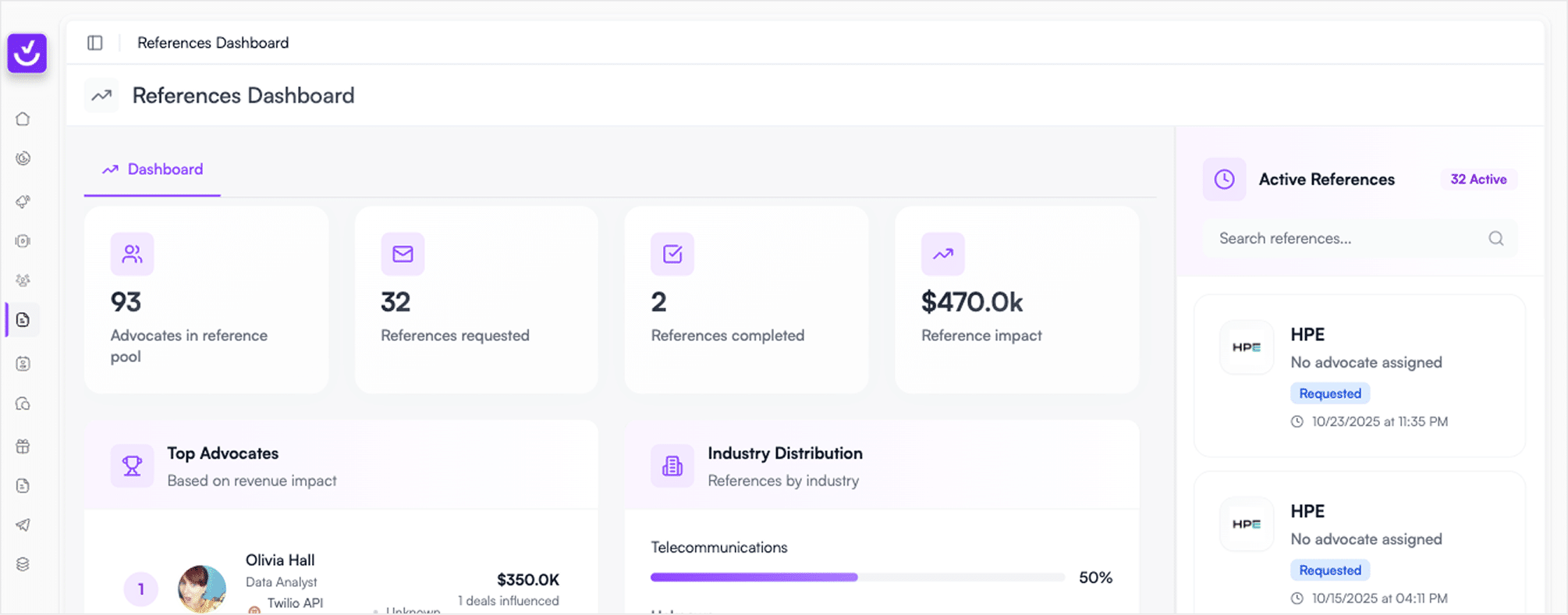
Task: Click the Telecommunications progress bar
Action: (857, 578)
